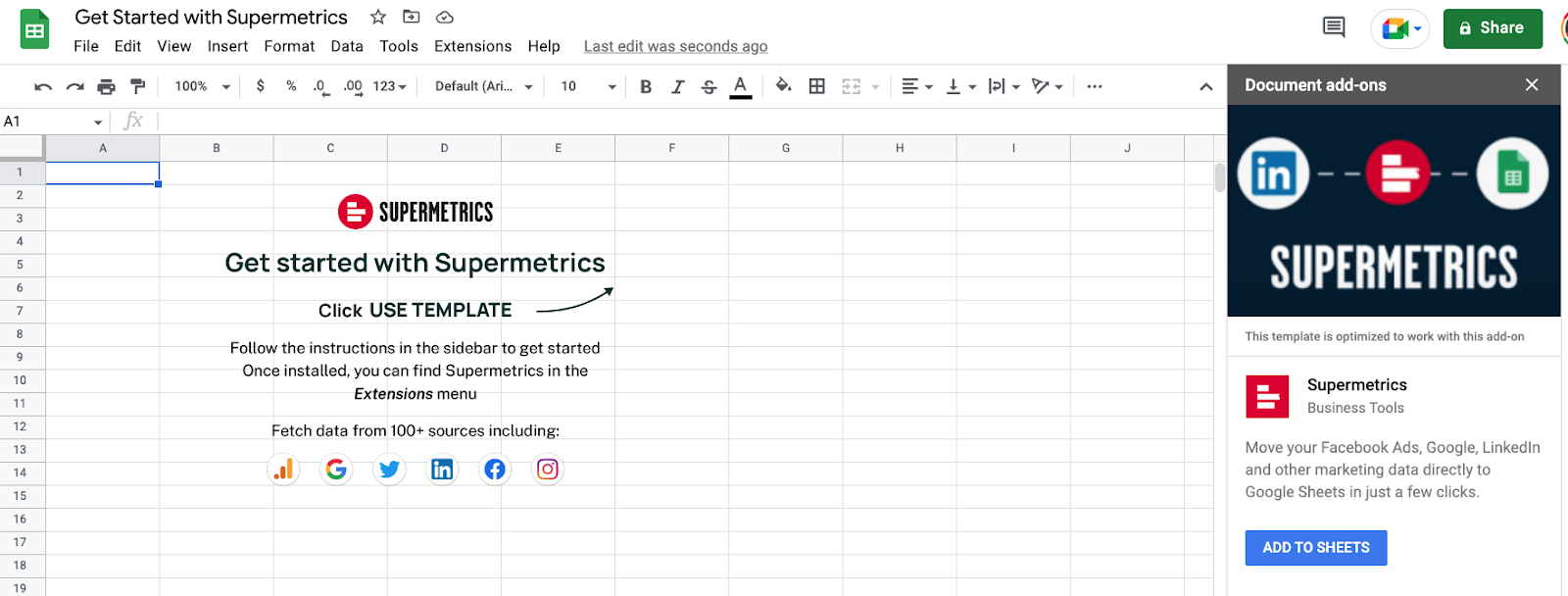
Task: Click the Move to folder icon
Action: (412, 17)
